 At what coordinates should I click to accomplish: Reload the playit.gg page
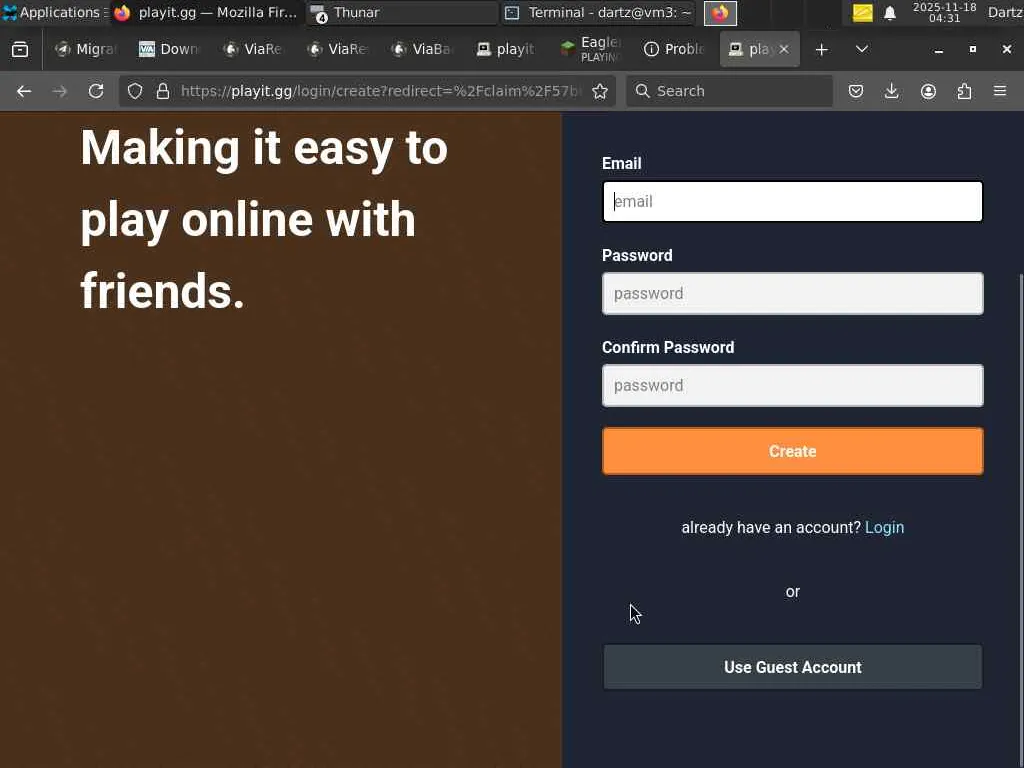pos(96,91)
